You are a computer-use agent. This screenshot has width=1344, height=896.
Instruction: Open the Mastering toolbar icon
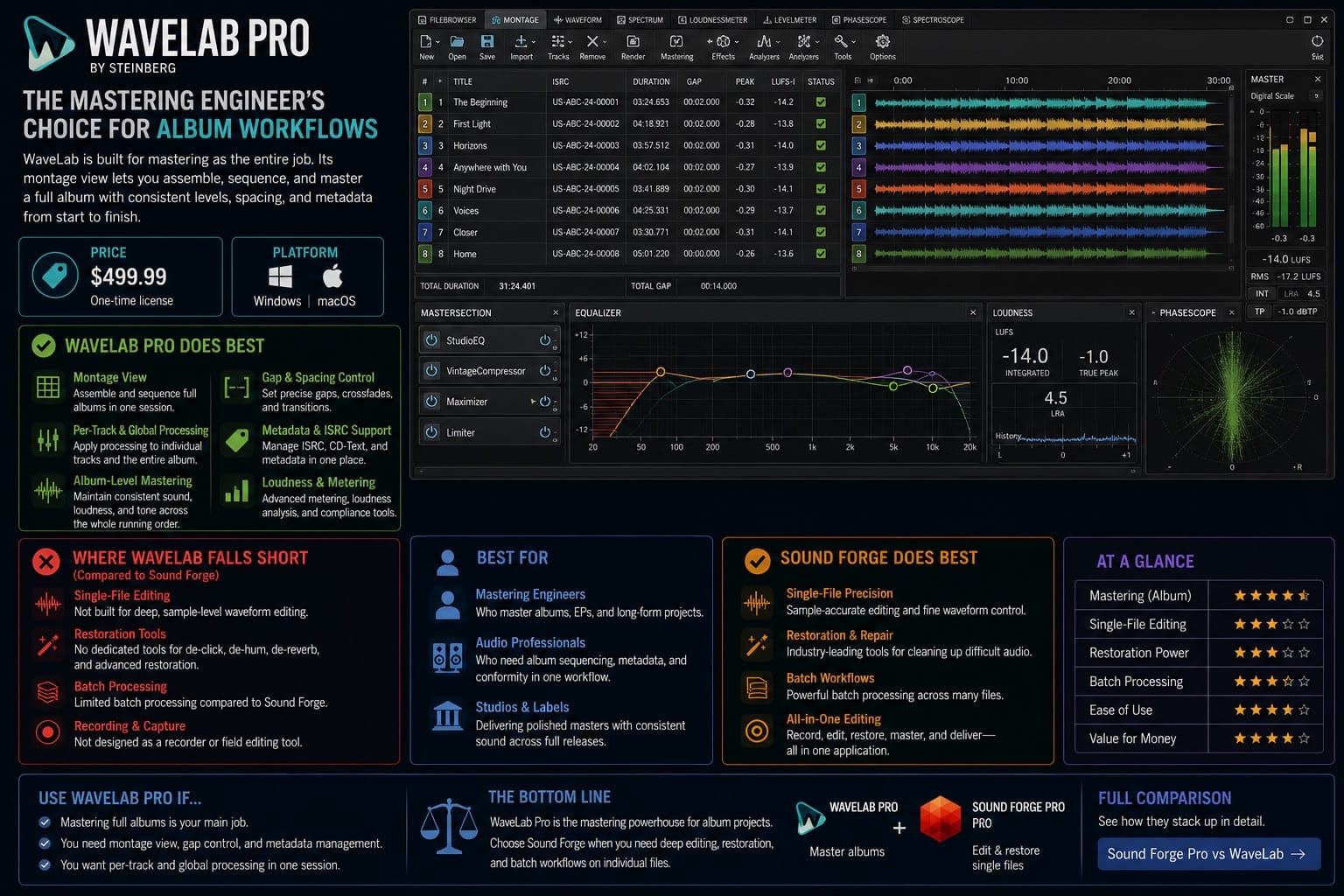coord(676,41)
